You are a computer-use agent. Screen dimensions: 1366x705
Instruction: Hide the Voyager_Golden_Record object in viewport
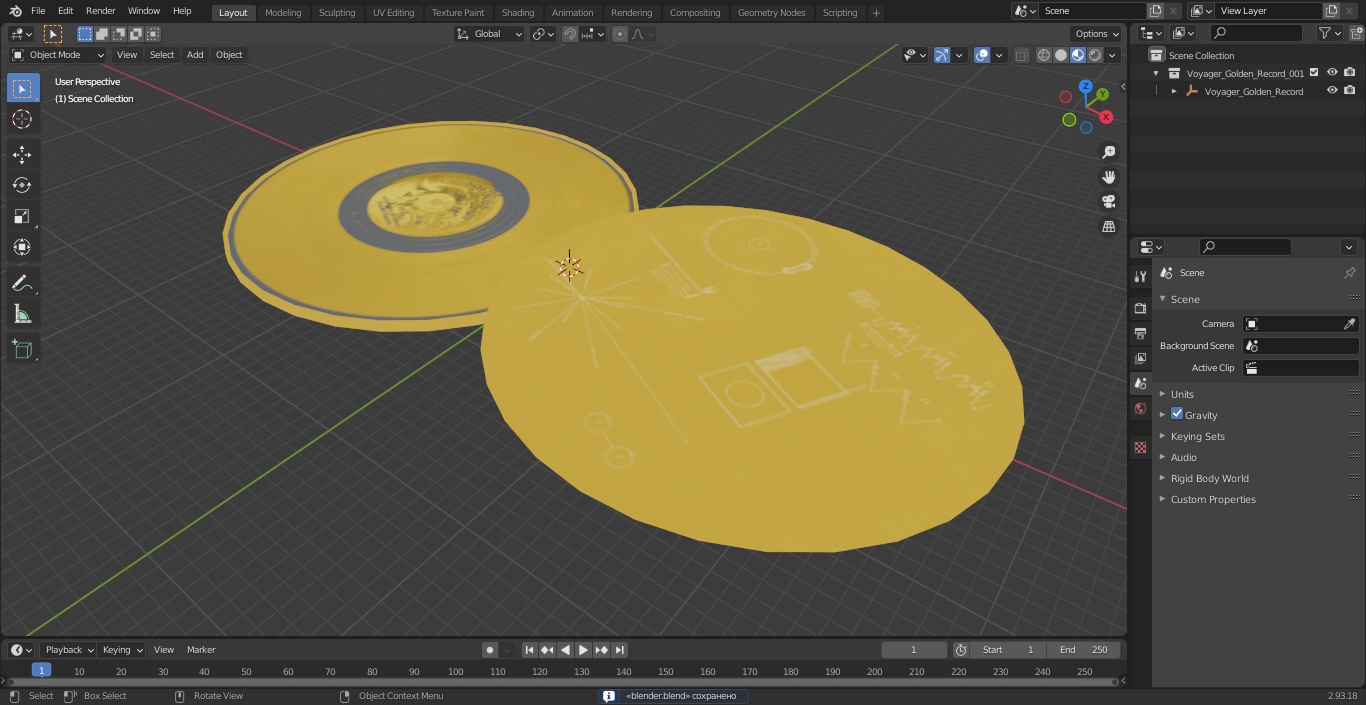click(x=1332, y=90)
